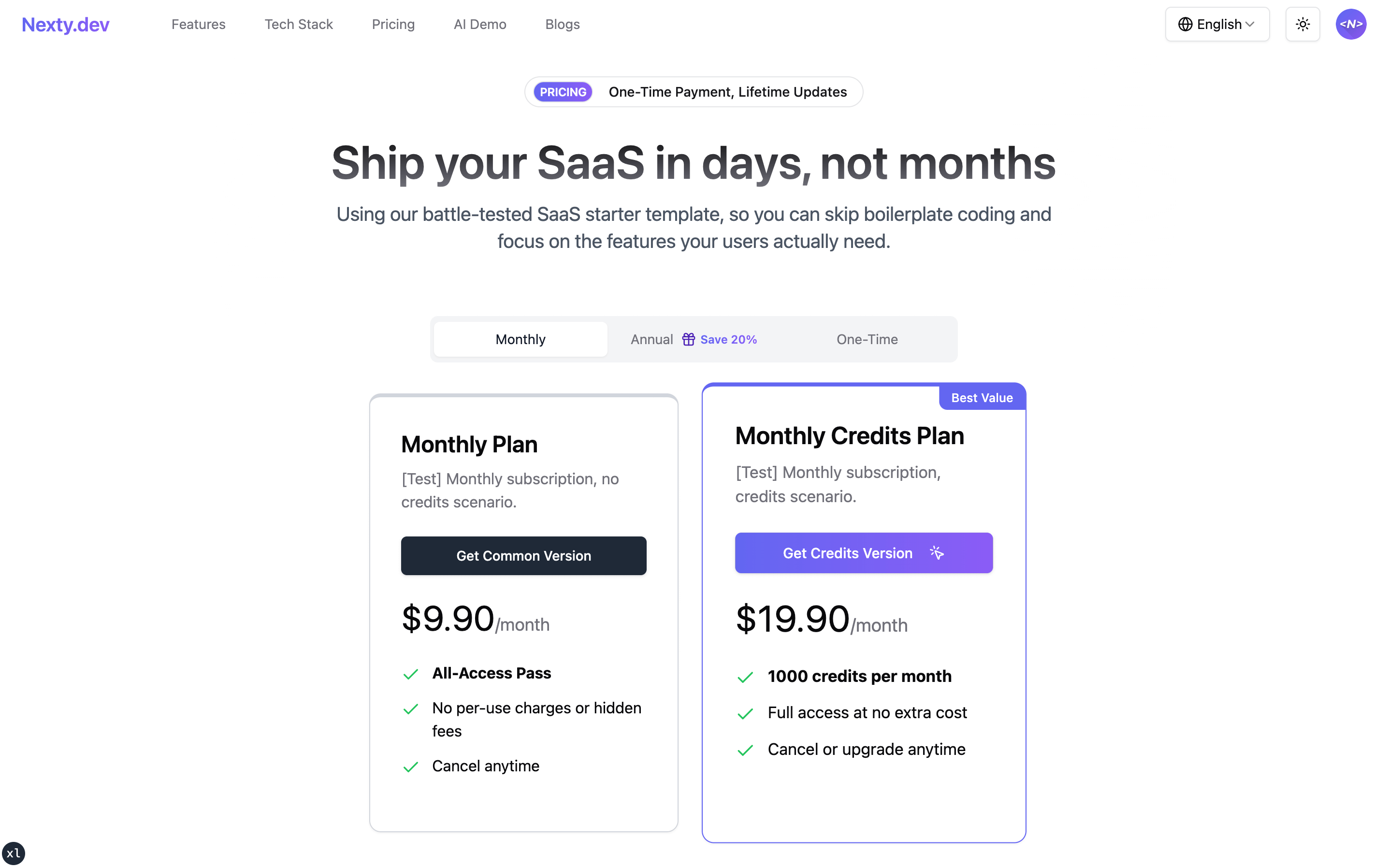The height and width of the screenshot is (868, 1388).
Task: Click the gift icon next to Save 20%
Action: click(689, 339)
